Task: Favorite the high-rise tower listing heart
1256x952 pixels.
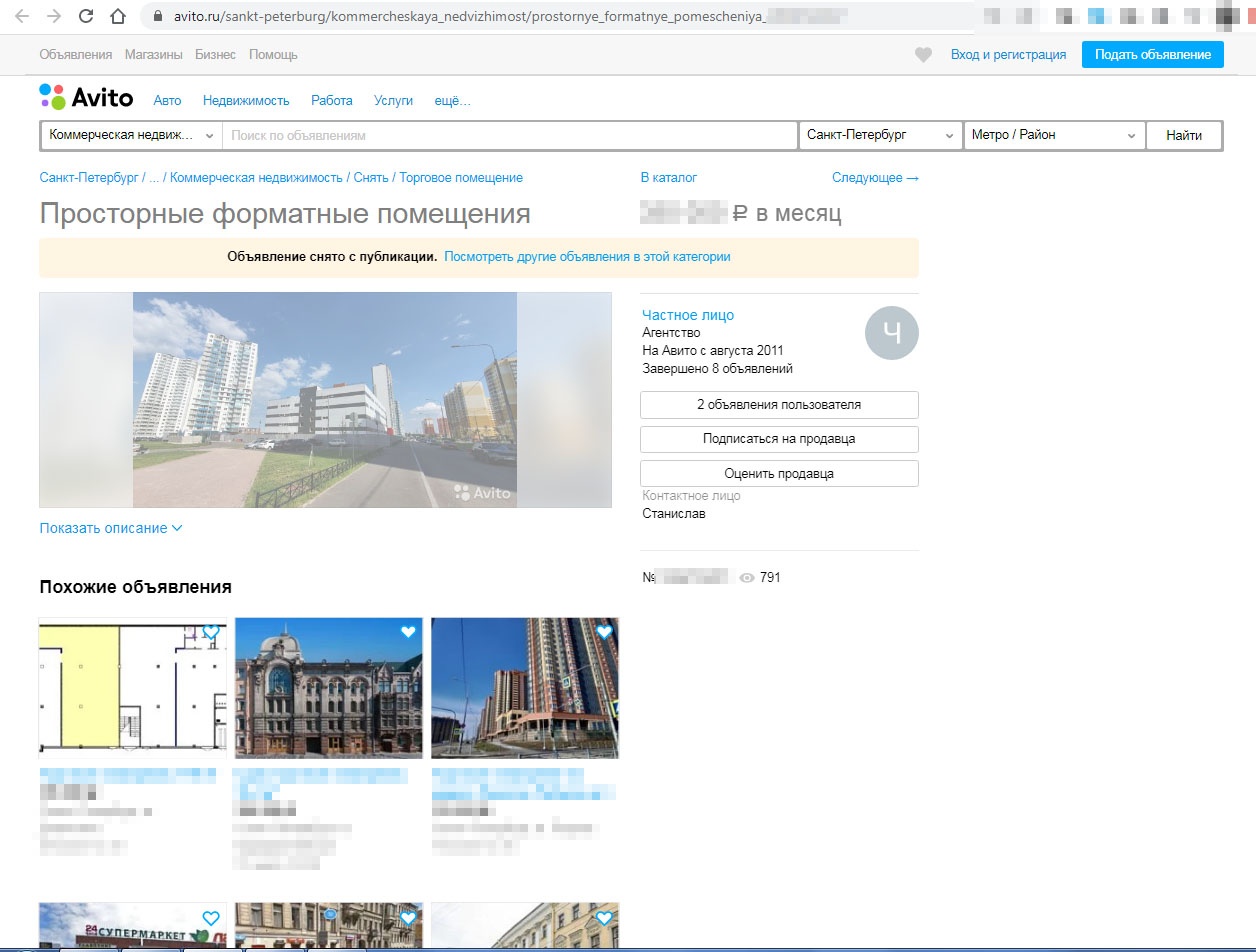Action: (x=603, y=632)
